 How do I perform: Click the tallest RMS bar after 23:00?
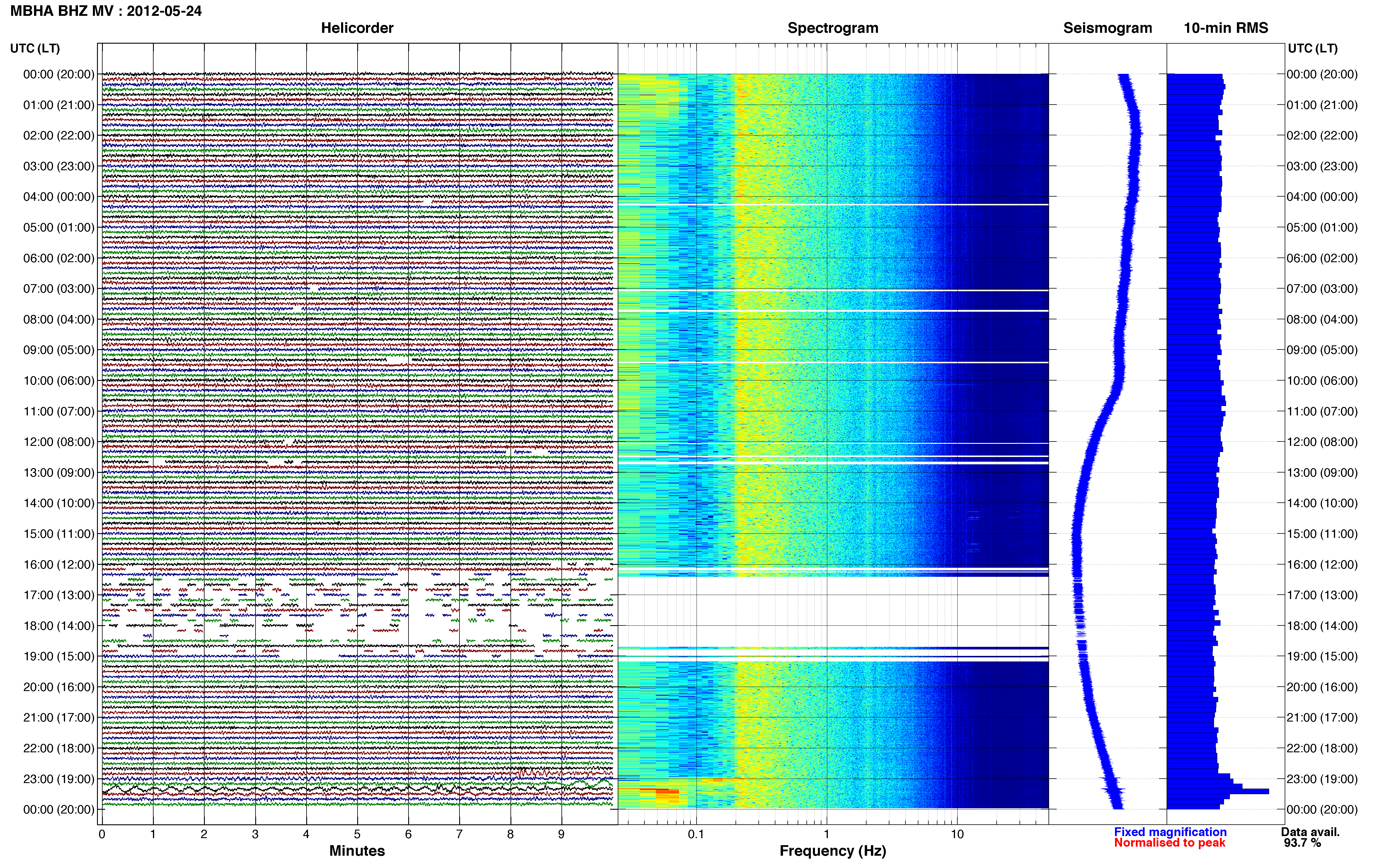click(x=1217, y=792)
